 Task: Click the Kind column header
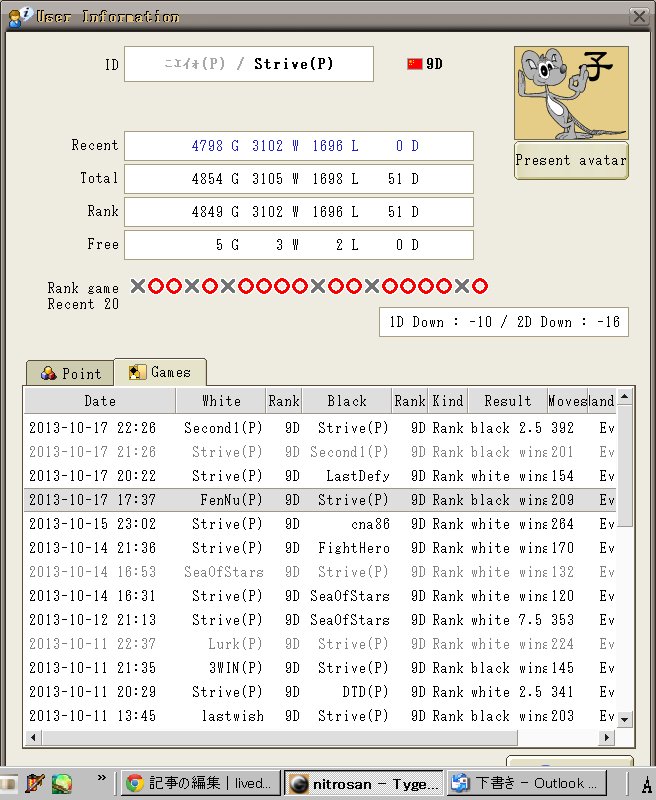click(448, 401)
